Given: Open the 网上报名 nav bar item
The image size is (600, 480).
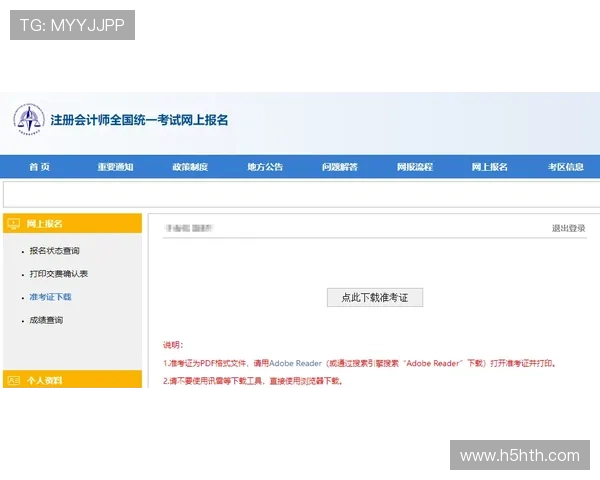Looking at the screenshot, I should [x=489, y=167].
